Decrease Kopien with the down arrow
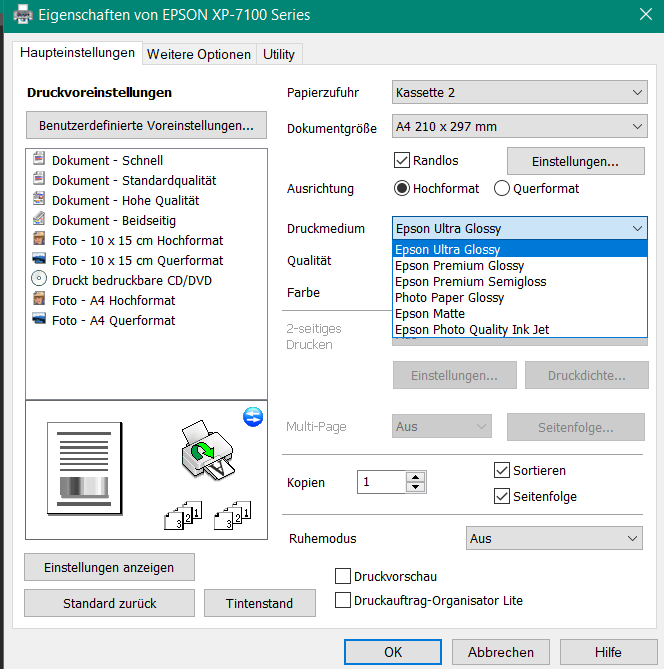 [416, 487]
